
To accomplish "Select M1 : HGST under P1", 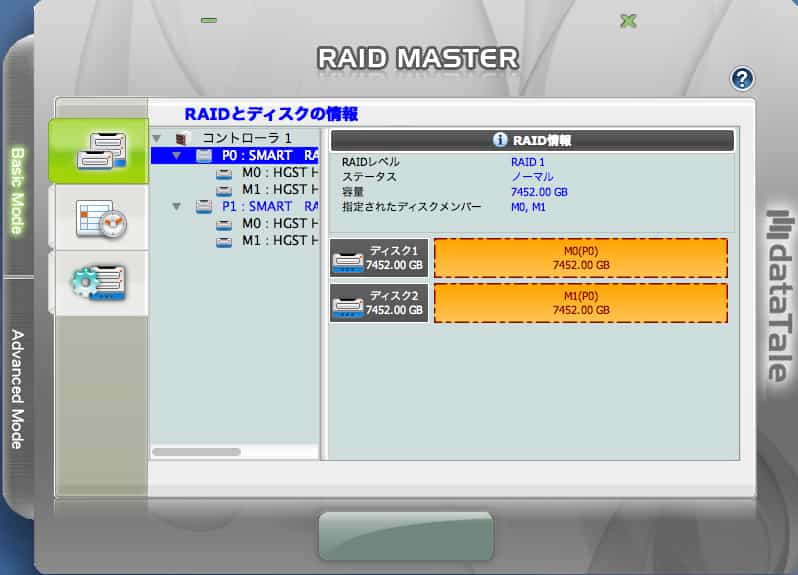I will [235, 240].
